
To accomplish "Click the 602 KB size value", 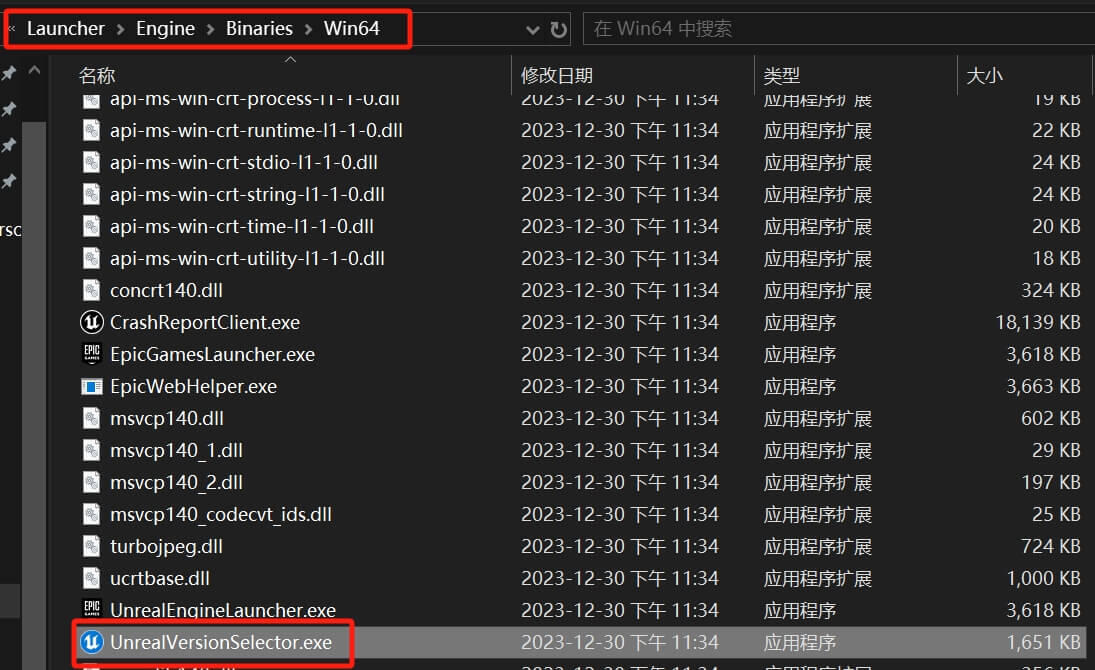I will [x=1051, y=418].
